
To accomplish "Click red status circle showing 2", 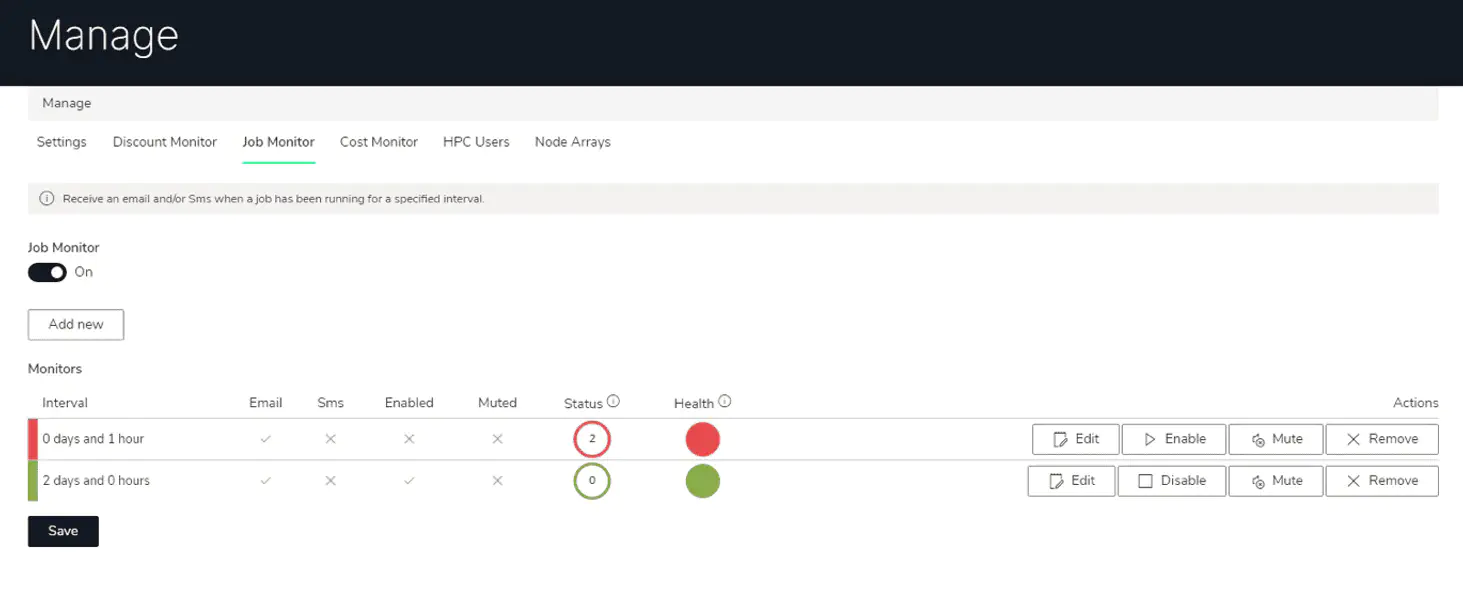I will click(592, 439).
